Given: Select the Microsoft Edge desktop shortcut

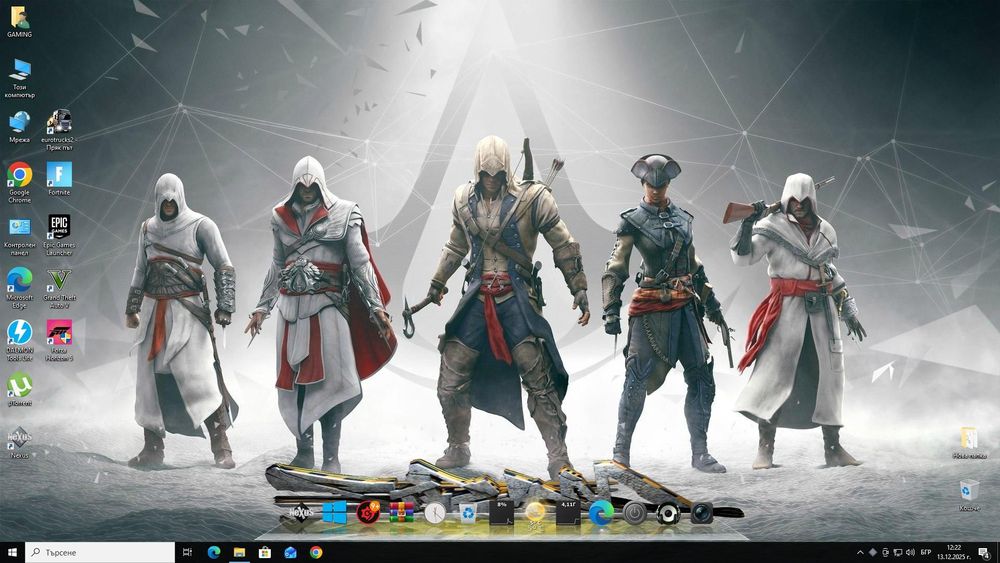Looking at the screenshot, I should coord(19,288).
